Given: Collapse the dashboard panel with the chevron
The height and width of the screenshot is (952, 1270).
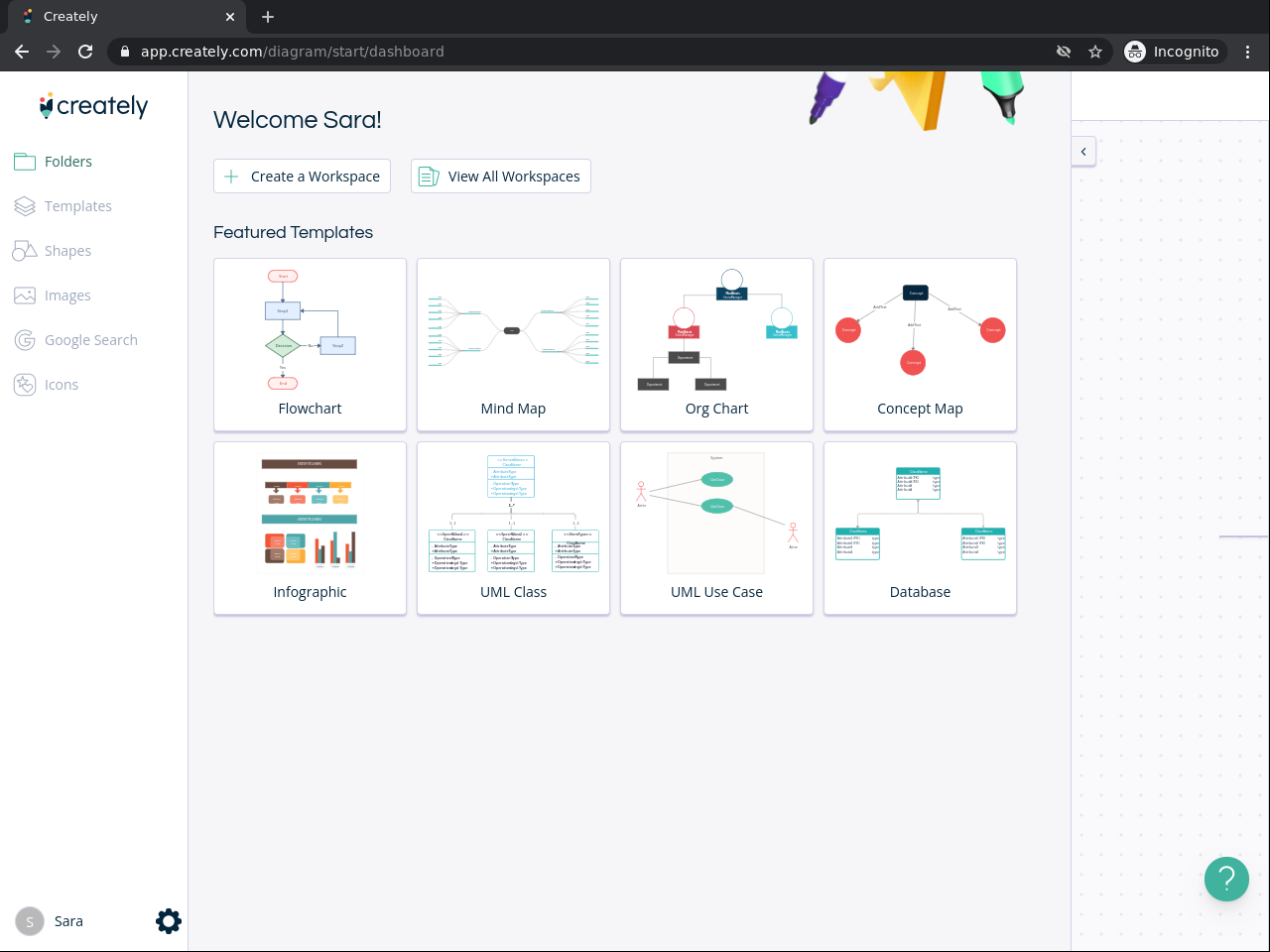Looking at the screenshot, I should click(x=1083, y=152).
